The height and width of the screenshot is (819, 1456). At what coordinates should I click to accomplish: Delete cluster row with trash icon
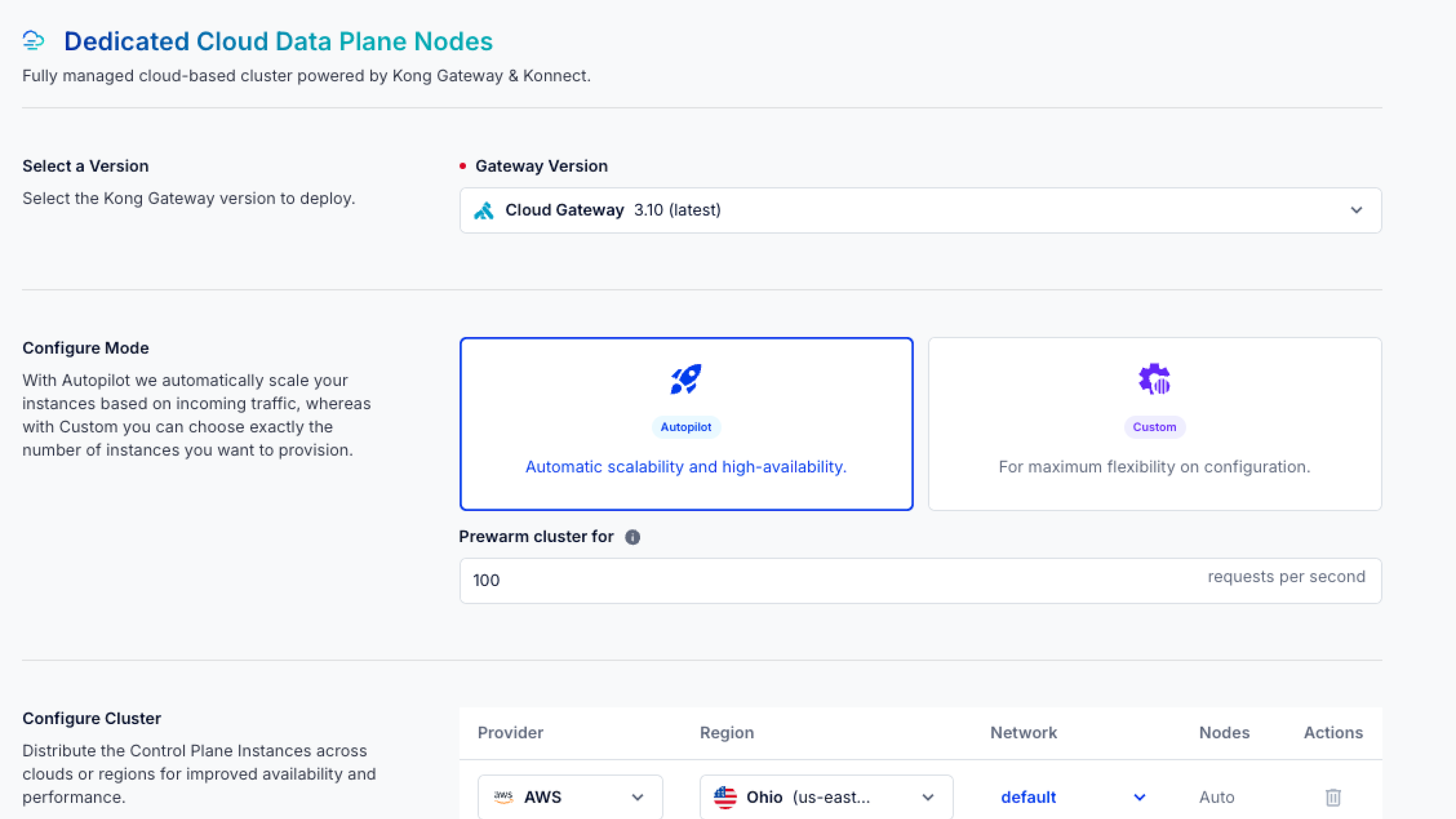tap(1333, 797)
